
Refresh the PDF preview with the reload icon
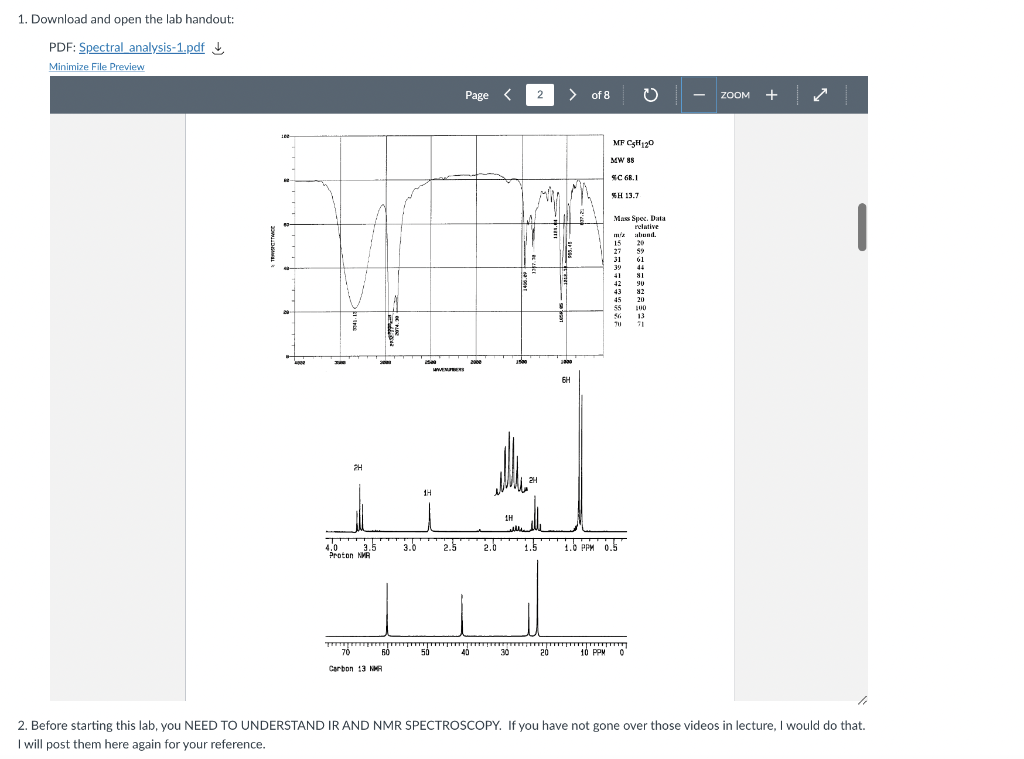[651, 94]
